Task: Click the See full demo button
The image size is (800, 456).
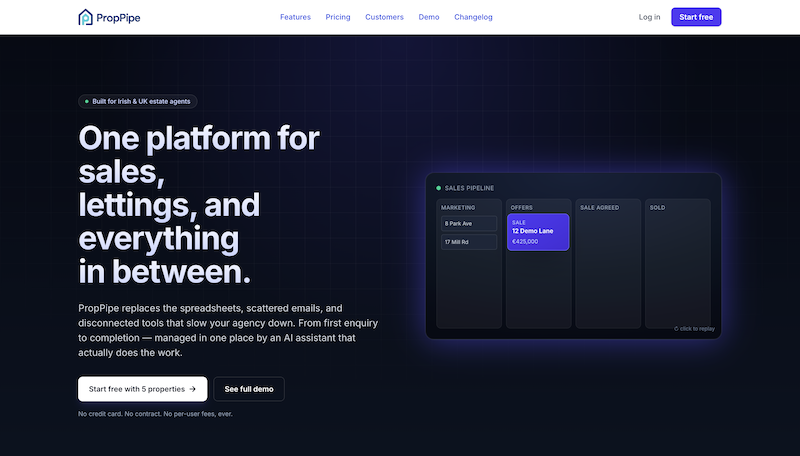Action: 249,389
